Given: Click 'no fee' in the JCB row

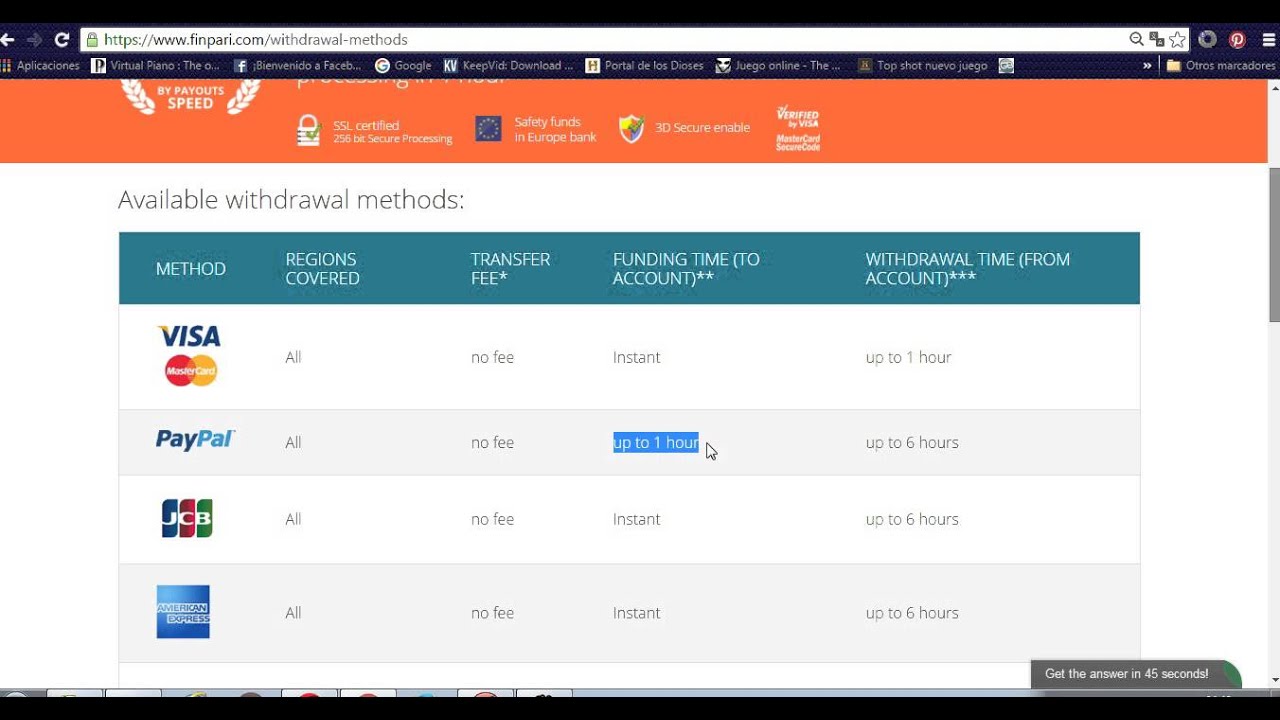Looking at the screenshot, I should point(492,519).
